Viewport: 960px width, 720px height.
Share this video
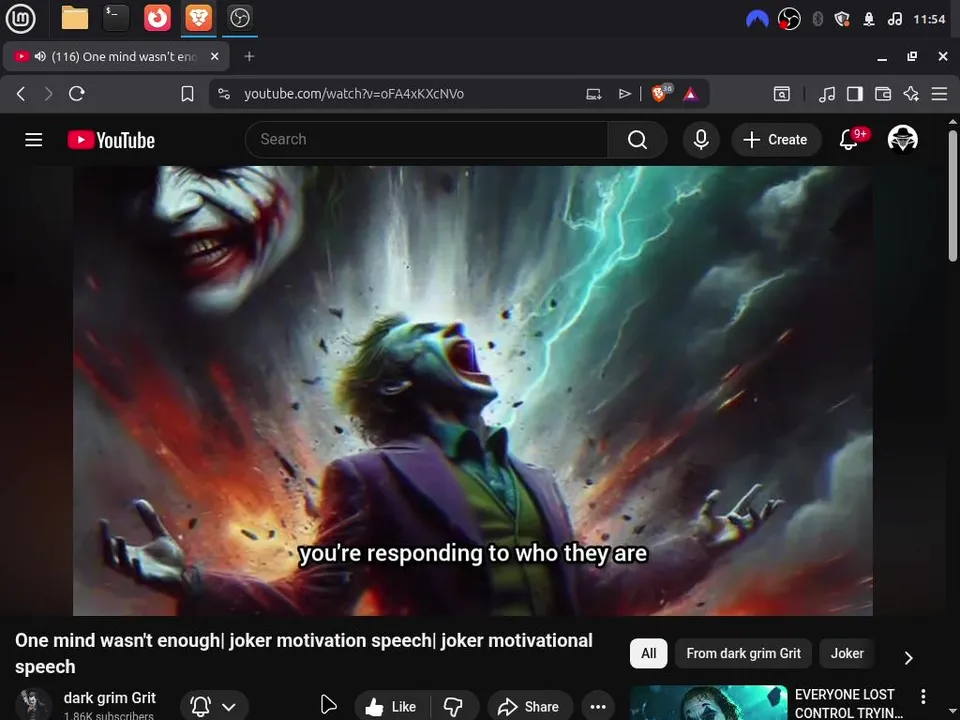tap(530, 707)
